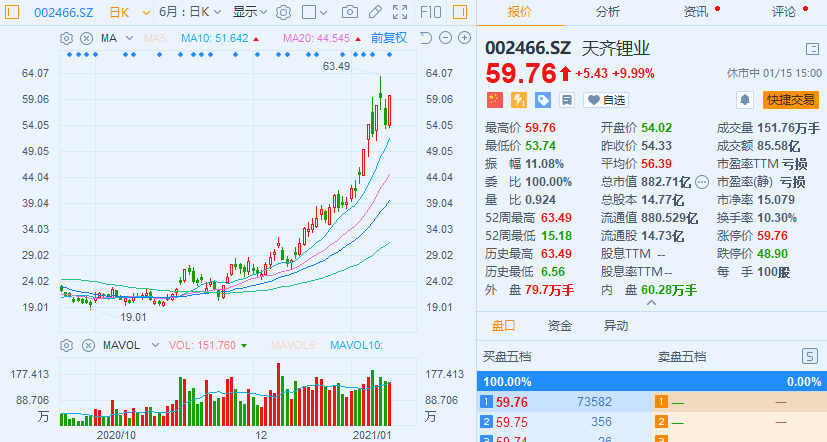The width and height of the screenshot is (827, 442).
Task: Click the more options icon beside 总市值
Action: [702, 182]
